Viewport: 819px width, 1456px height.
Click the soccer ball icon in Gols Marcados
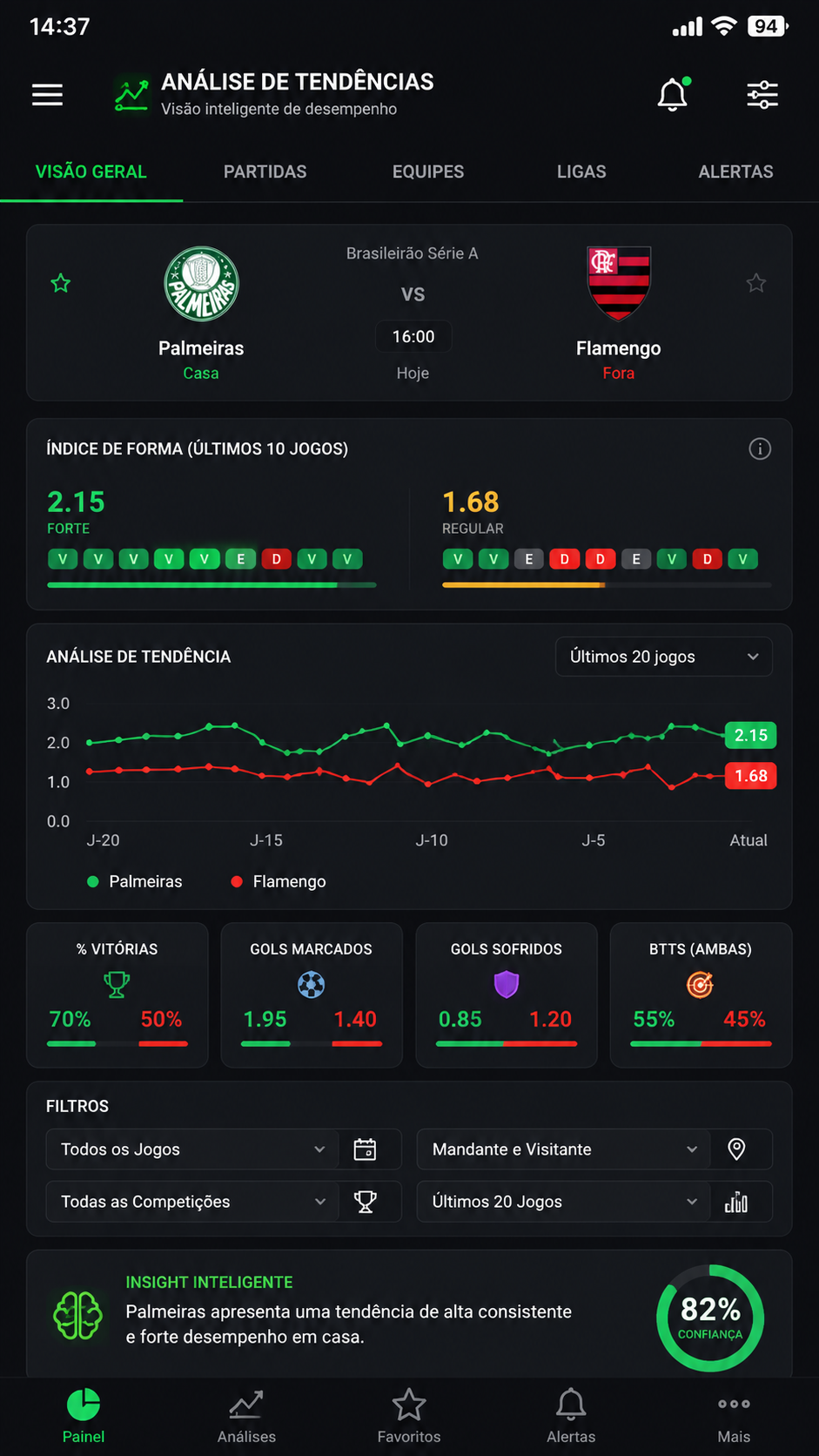pos(311,985)
